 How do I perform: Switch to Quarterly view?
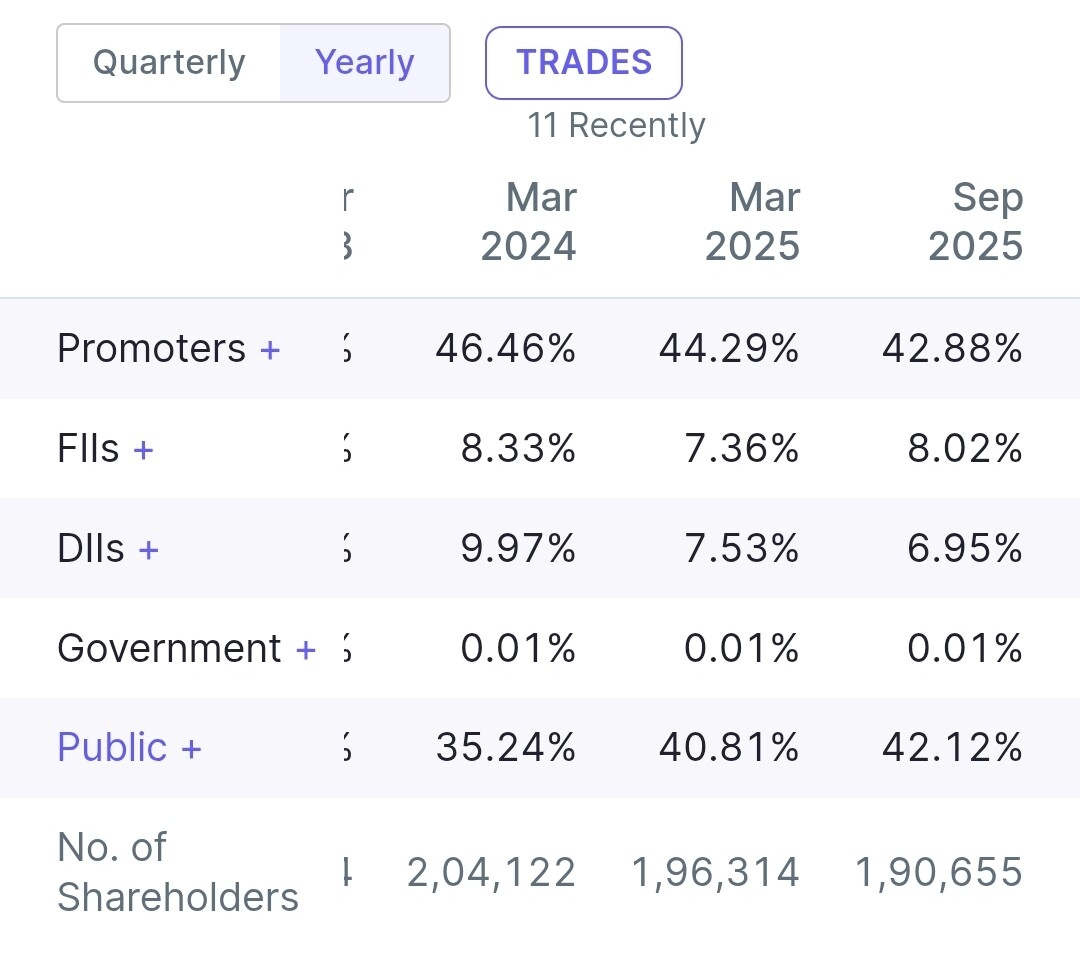pyautogui.click(x=169, y=63)
